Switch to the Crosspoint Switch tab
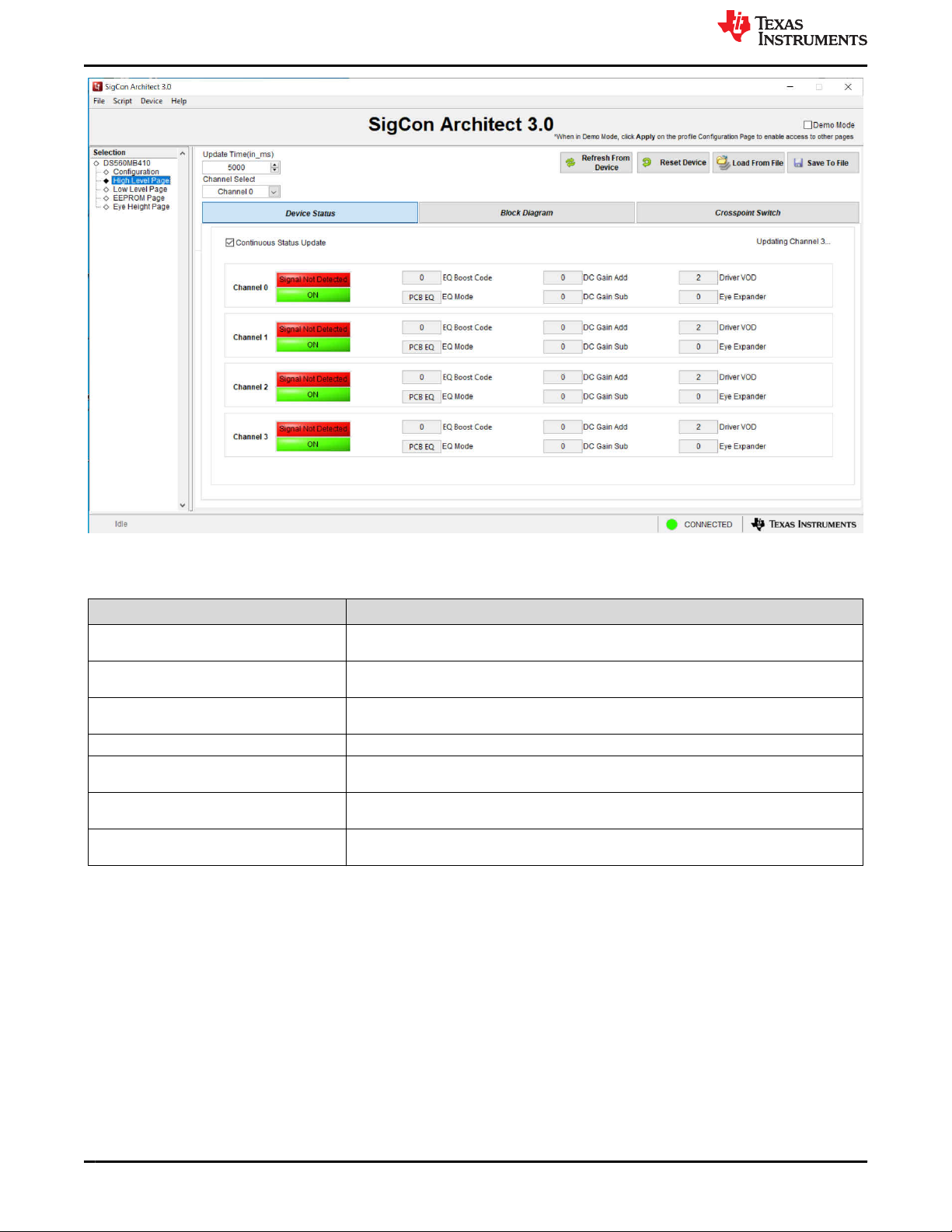Viewport: 952px width, 1232px height. (x=748, y=213)
